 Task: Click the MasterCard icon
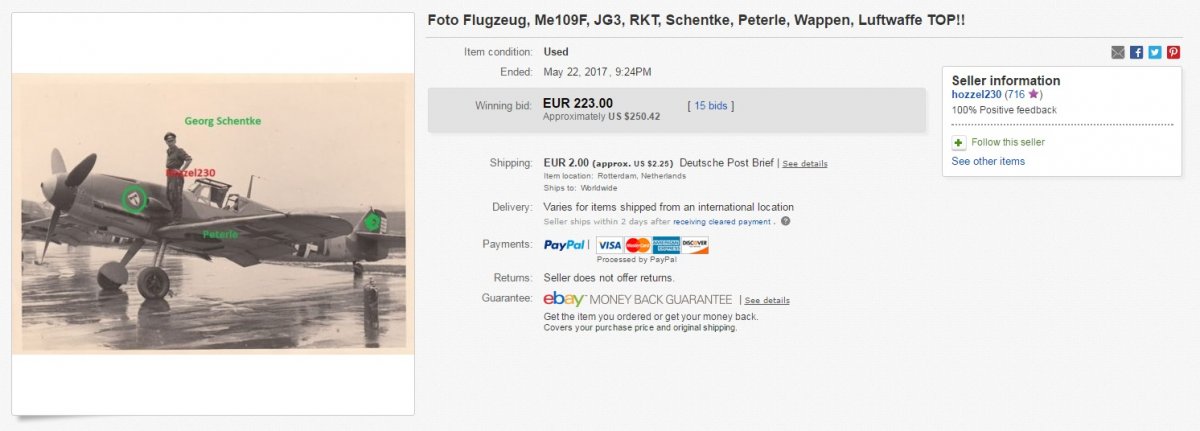(638, 245)
